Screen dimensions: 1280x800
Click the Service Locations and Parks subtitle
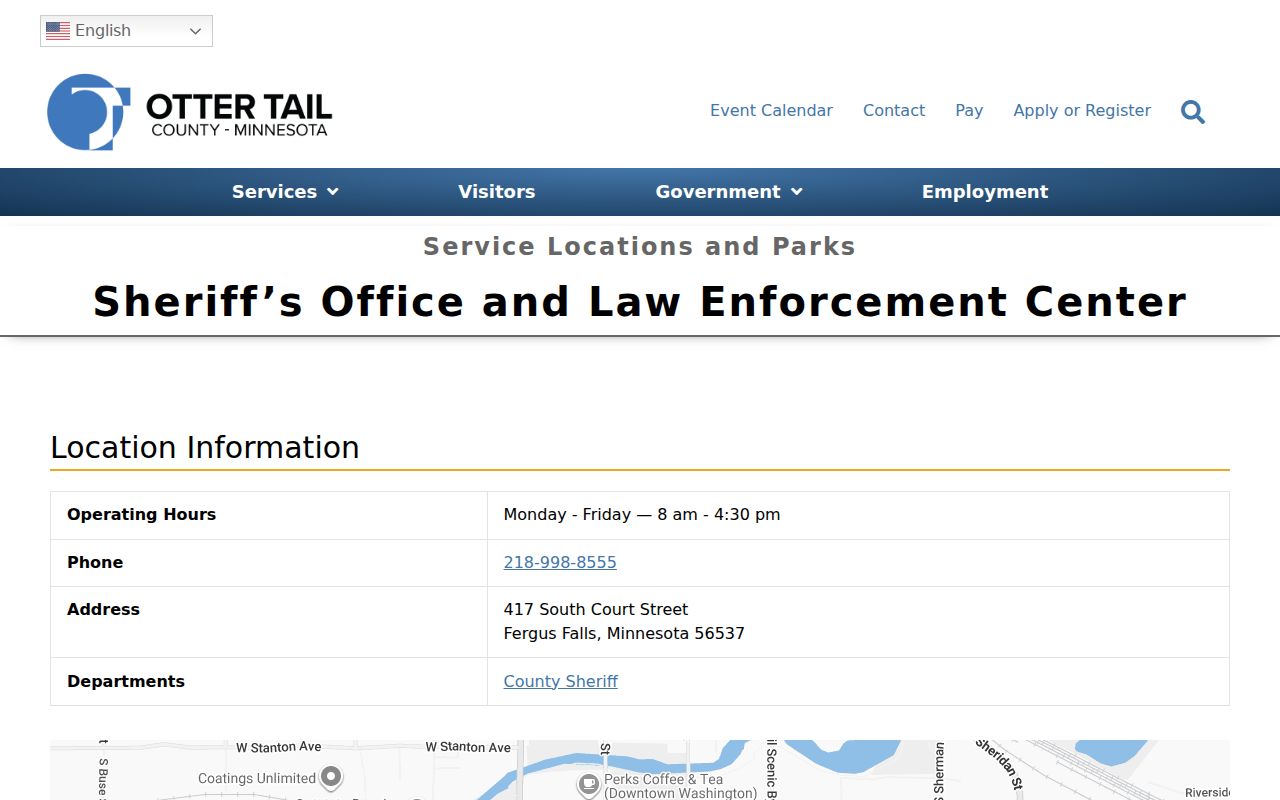[x=640, y=247]
